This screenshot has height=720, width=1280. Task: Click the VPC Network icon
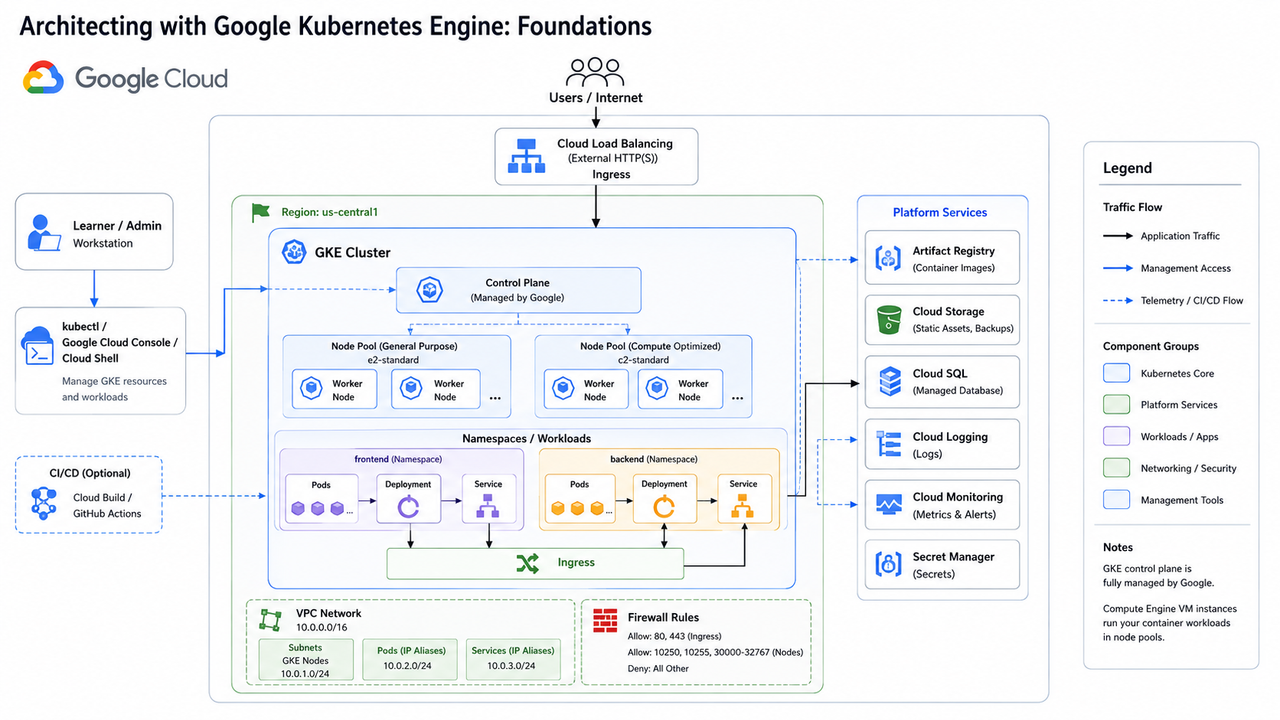pos(270,619)
